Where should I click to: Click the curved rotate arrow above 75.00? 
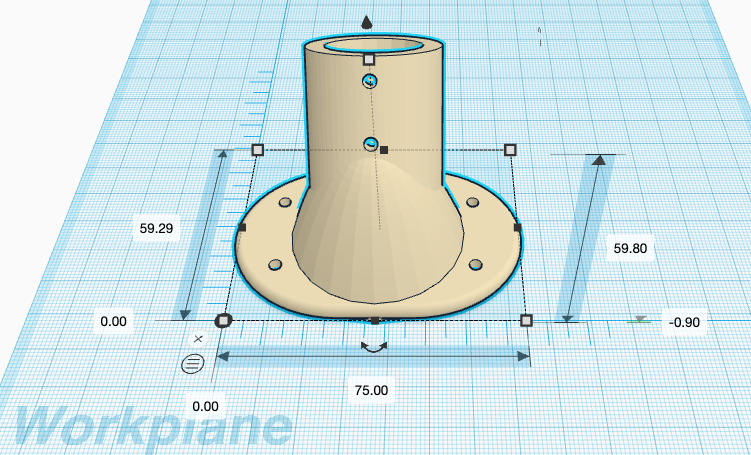click(374, 347)
